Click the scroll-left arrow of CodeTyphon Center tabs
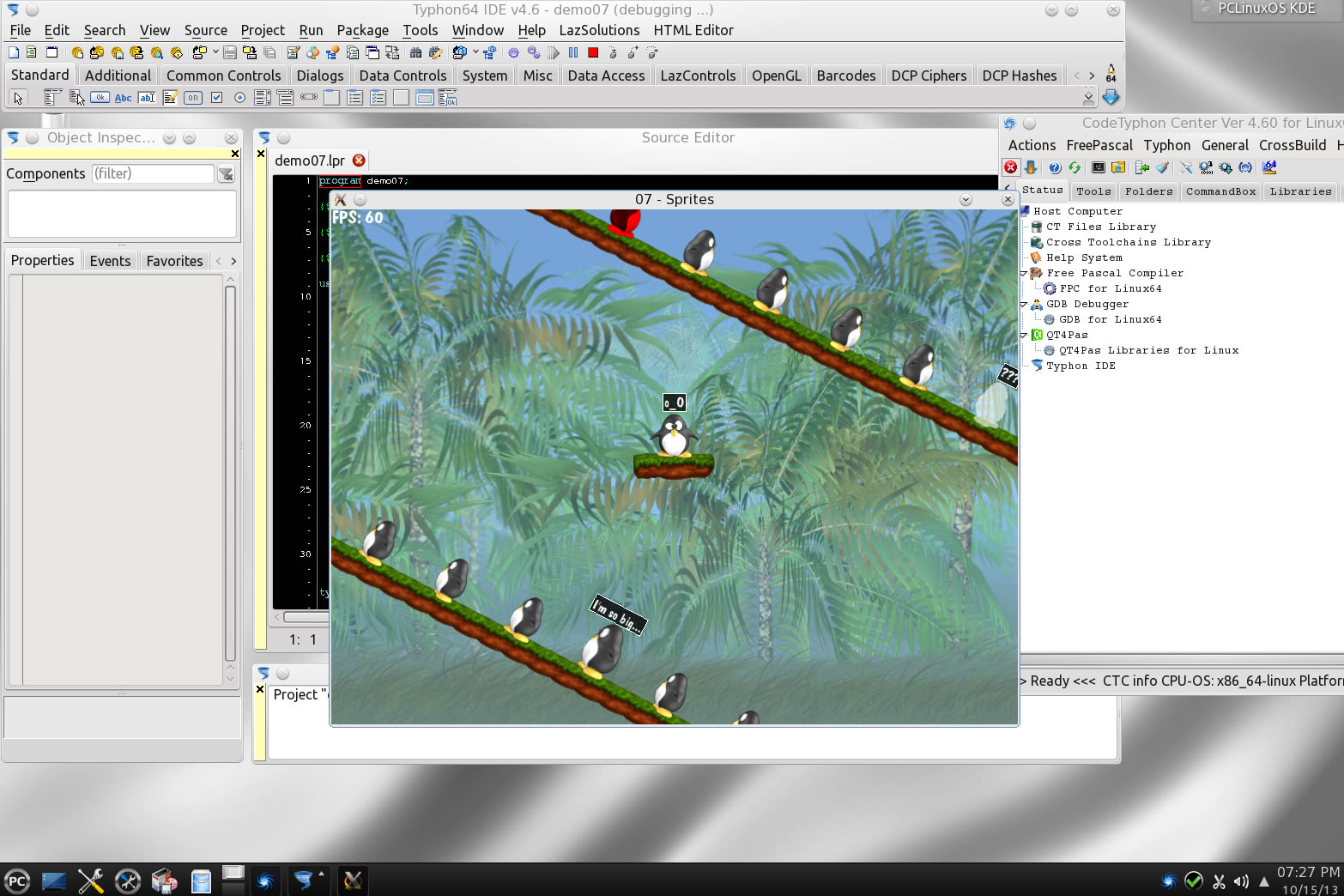Screen dimensions: 1344x896 tap(1008, 187)
